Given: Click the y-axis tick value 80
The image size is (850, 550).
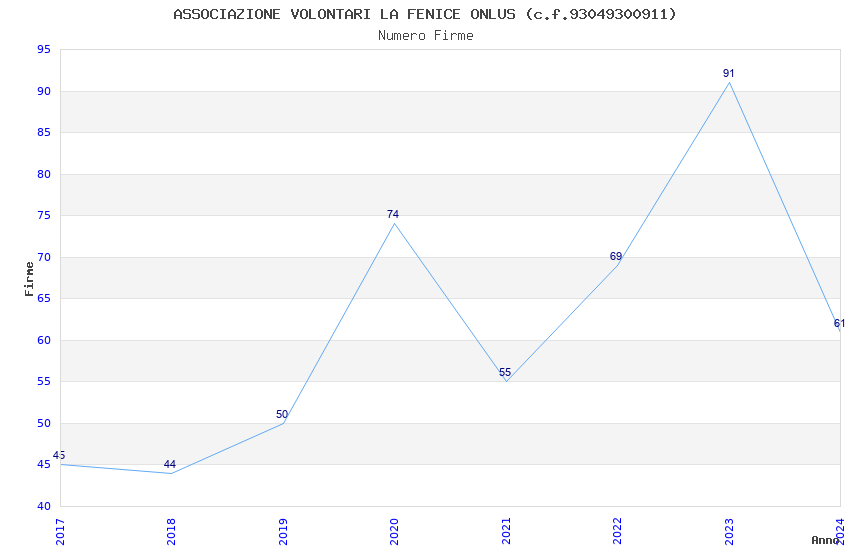Looking at the screenshot, I should click(44, 174).
